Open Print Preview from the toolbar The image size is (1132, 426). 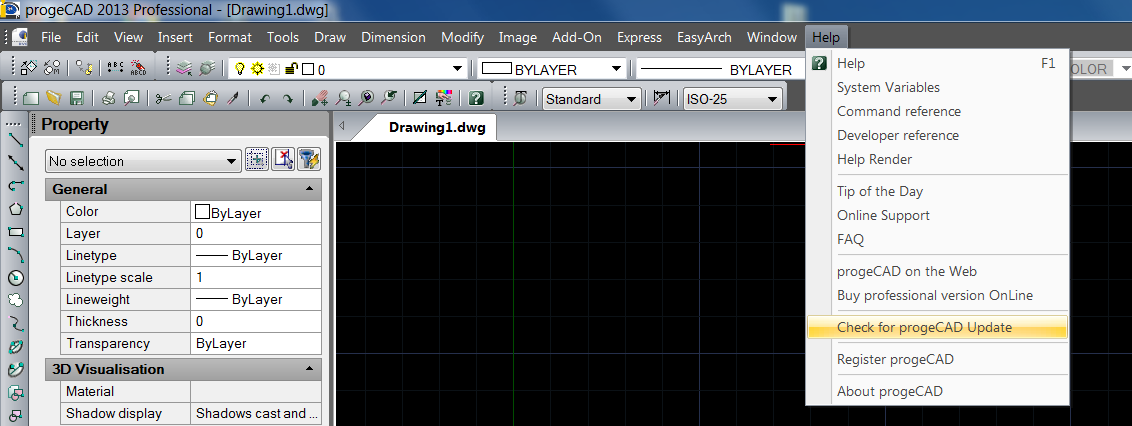(x=131, y=98)
